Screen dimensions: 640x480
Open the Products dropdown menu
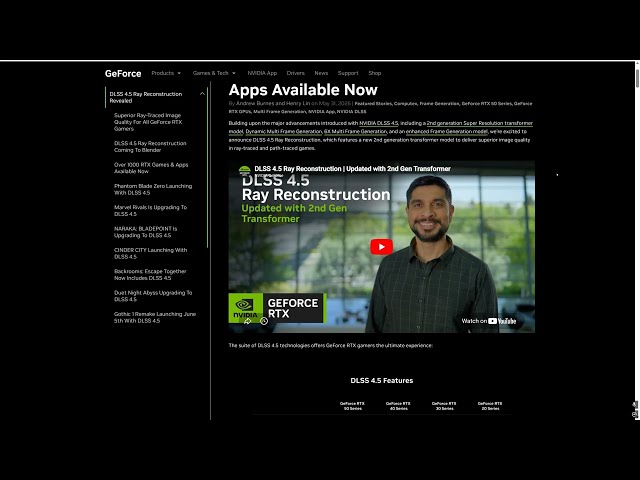(x=166, y=73)
